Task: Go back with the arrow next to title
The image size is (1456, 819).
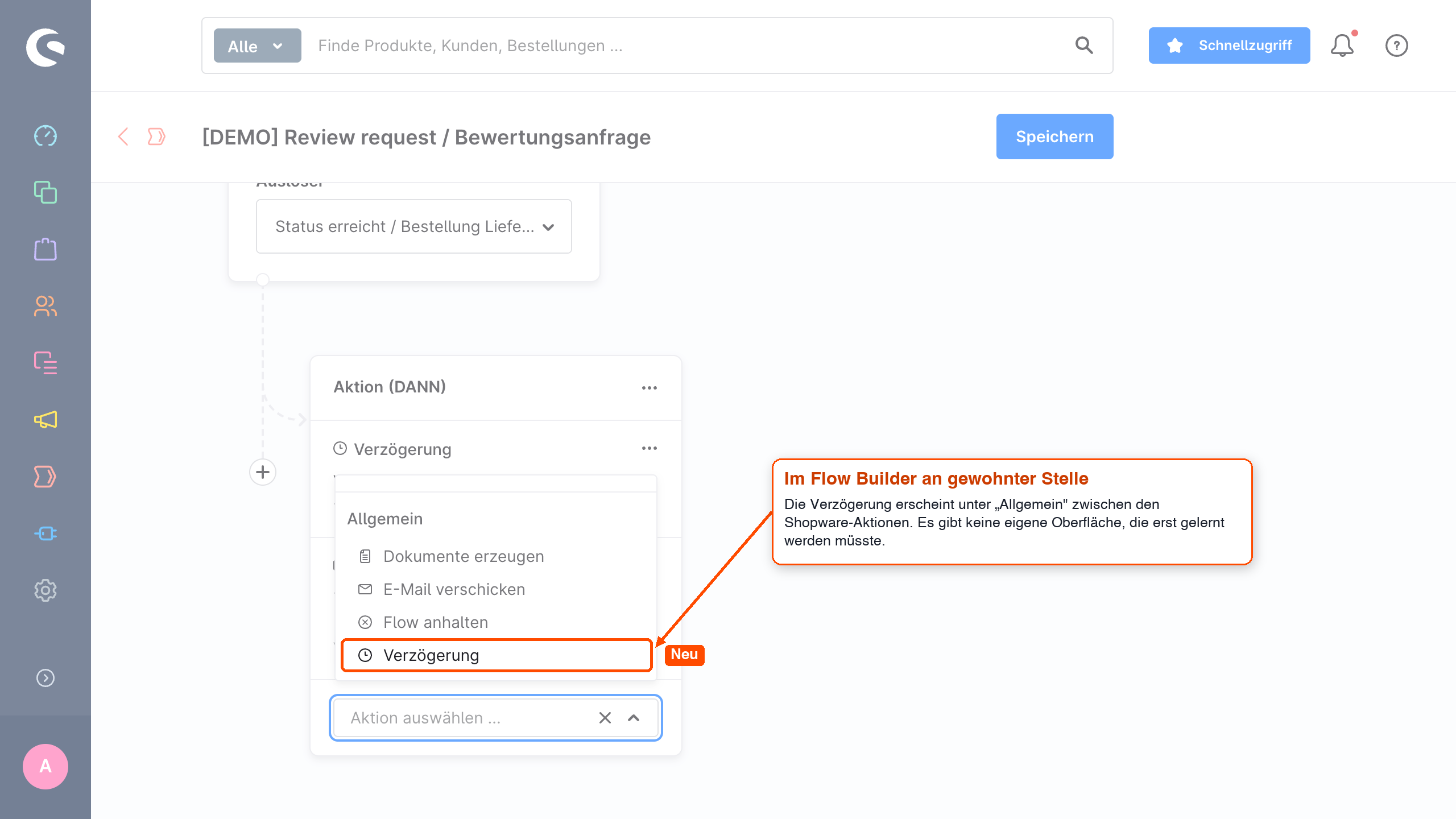Action: [x=123, y=136]
